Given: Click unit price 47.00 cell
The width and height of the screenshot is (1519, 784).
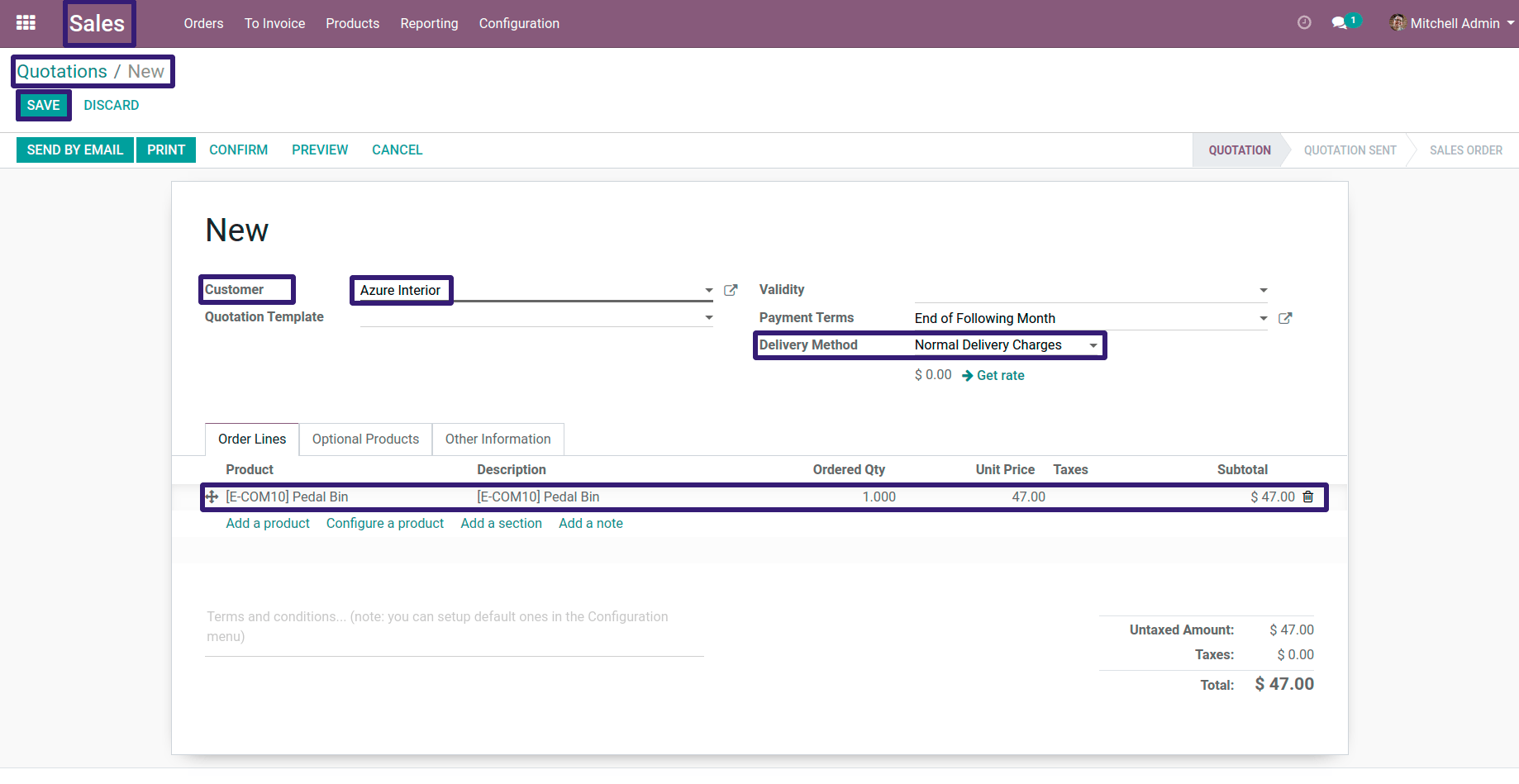Looking at the screenshot, I should point(1028,497).
